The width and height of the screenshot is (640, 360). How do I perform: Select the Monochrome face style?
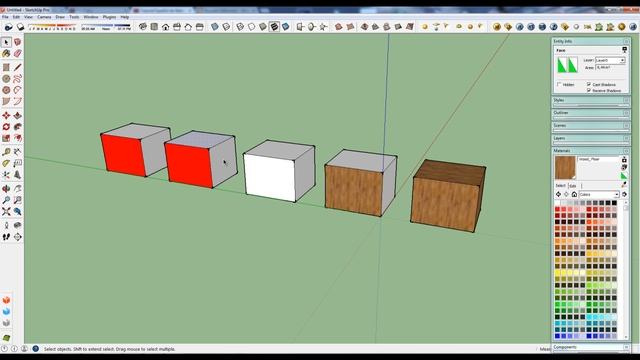point(286,27)
